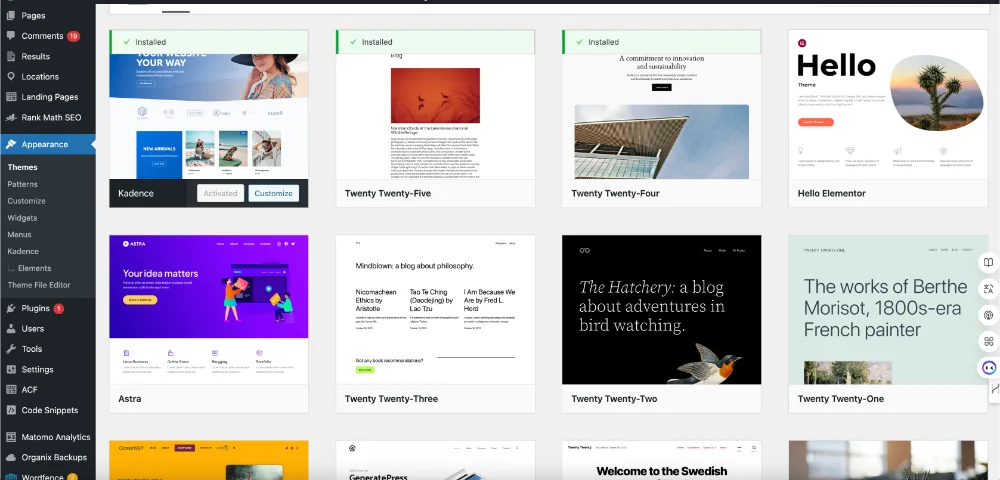Open the Customize submenu item in the sidebar

coord(26,201)
